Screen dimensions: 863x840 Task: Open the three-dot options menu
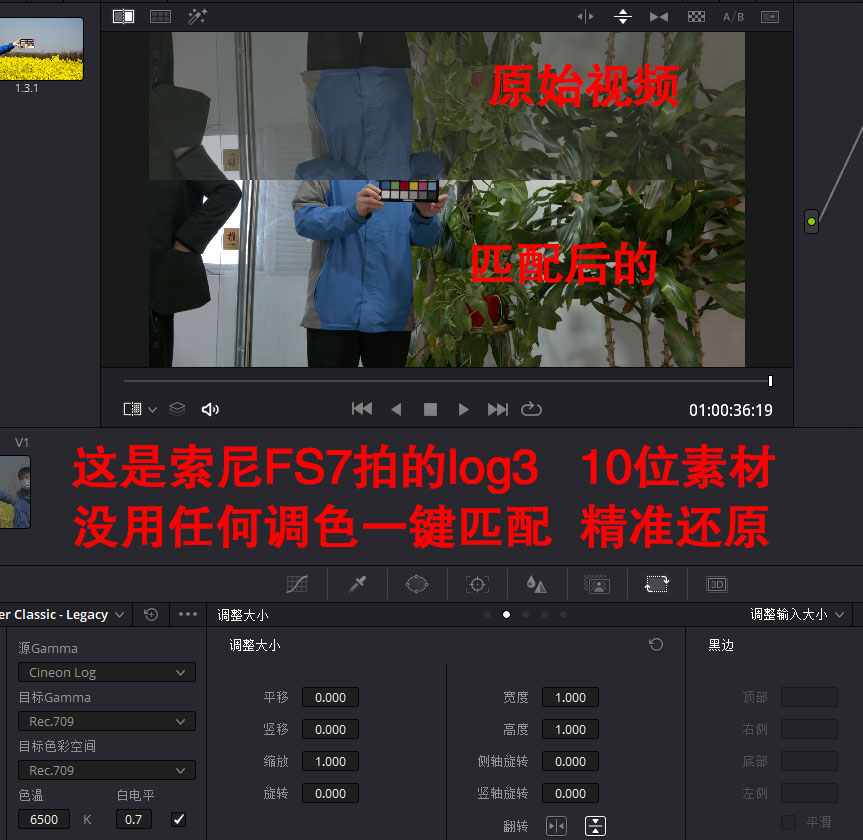point(187,615)
